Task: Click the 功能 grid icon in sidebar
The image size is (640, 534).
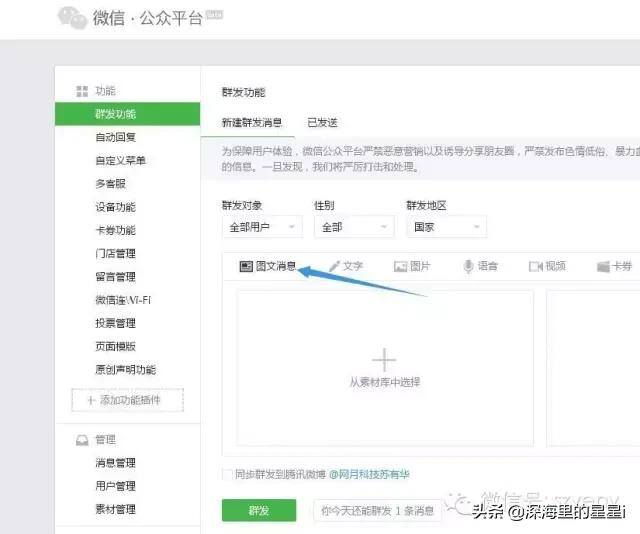Action: click(82, 91)
